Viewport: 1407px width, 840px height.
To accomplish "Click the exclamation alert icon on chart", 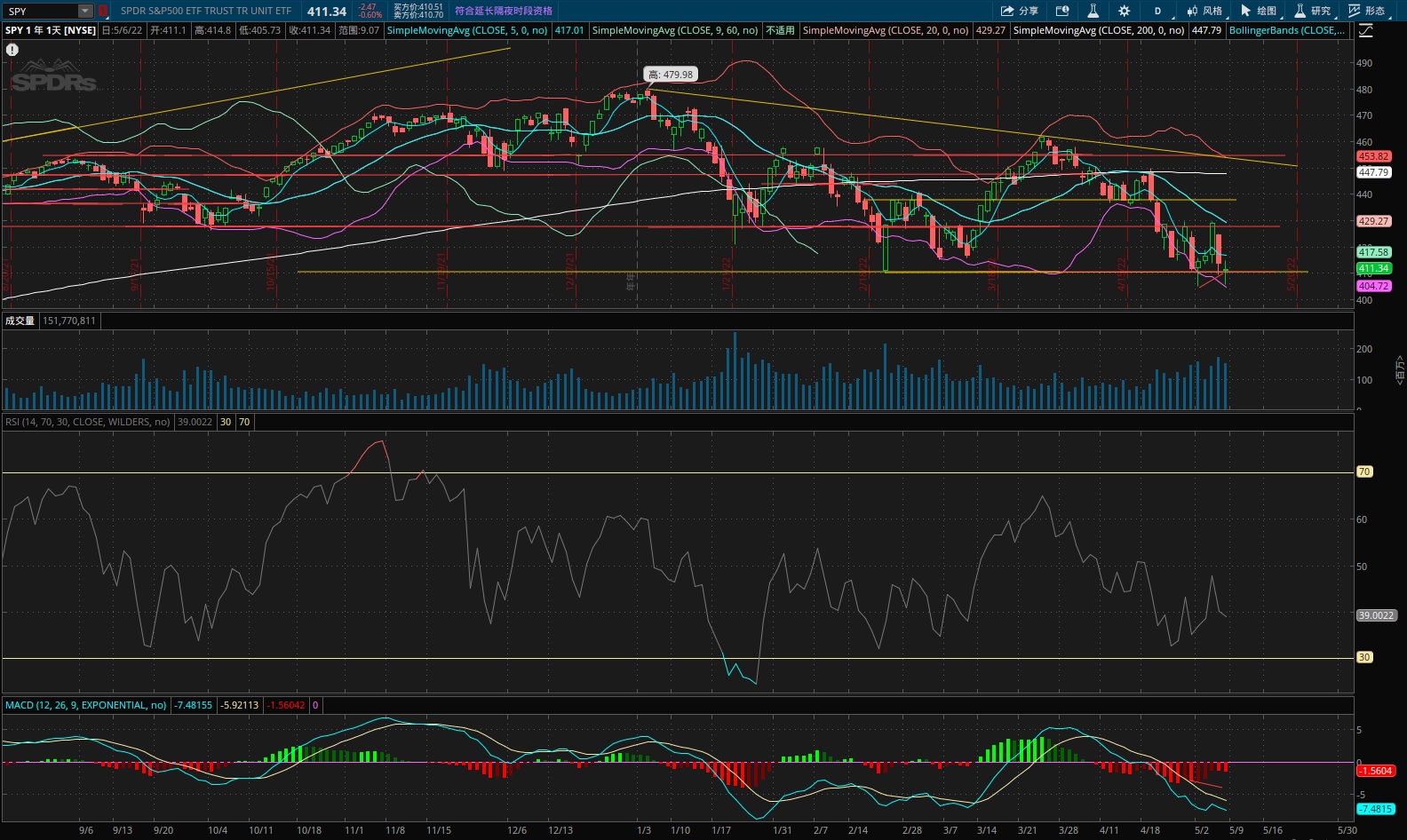I will [x=12, y=50].
